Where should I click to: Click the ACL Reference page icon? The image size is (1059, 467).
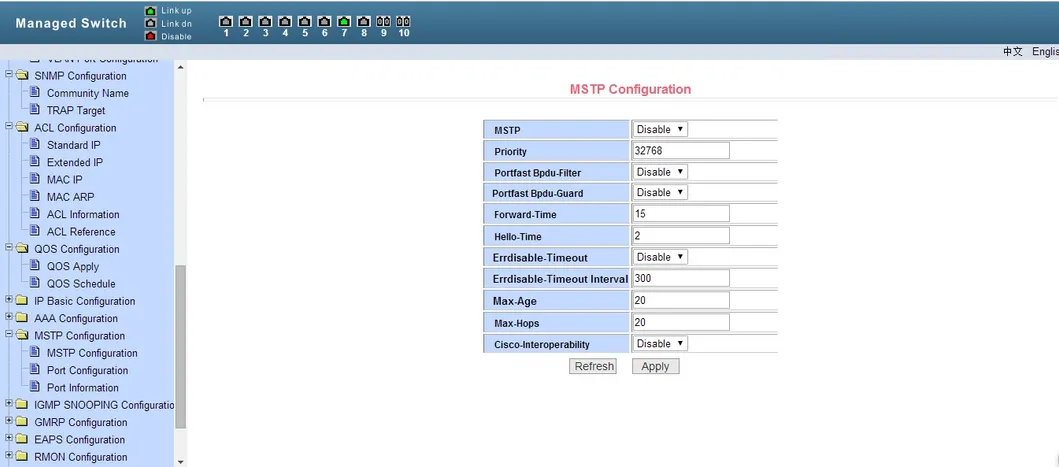click(x=35, y=231)
